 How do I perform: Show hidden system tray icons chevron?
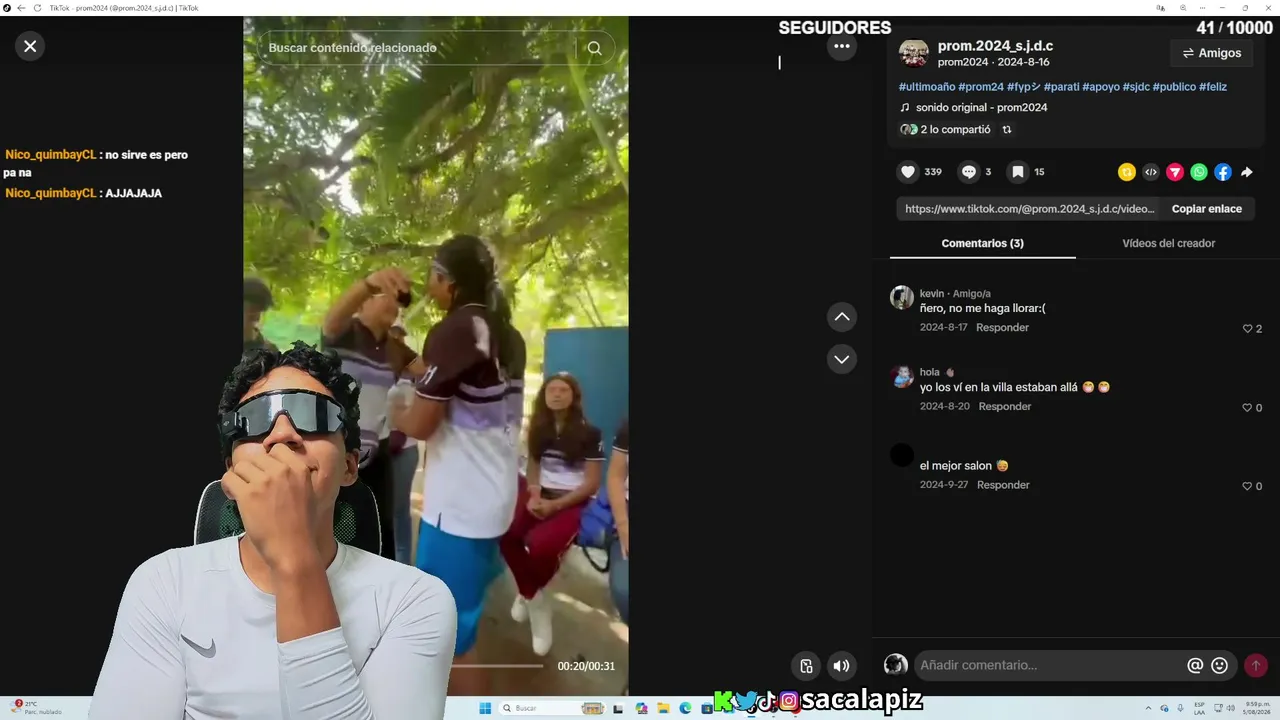[x=1148, y=708]
